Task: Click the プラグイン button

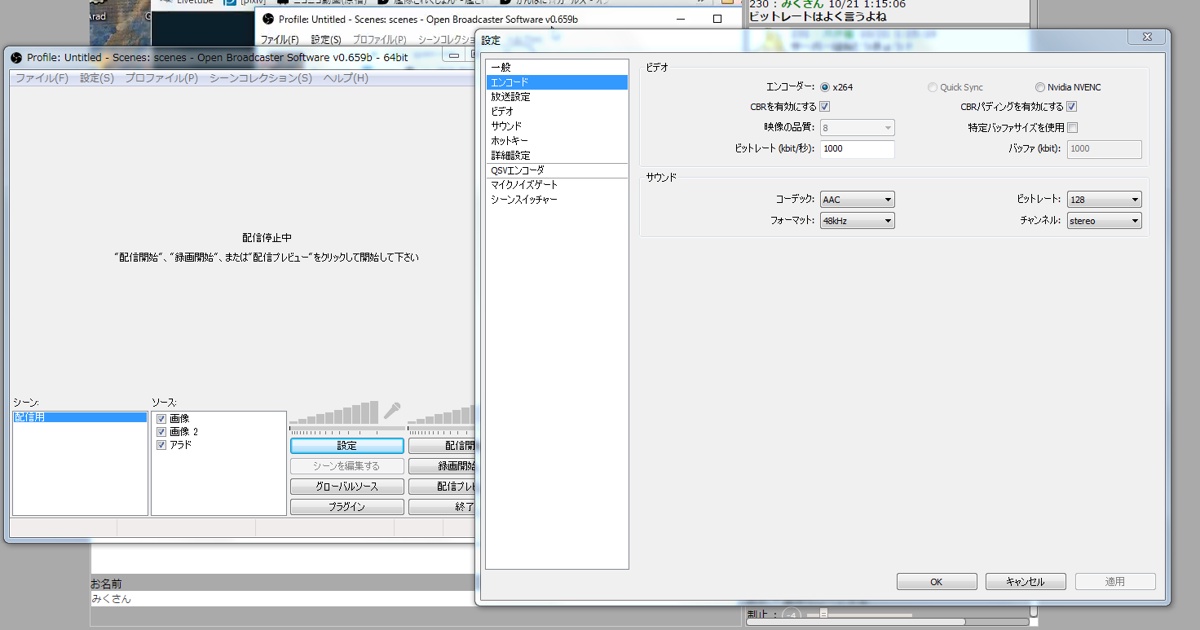Action: [x=347, y=507]
